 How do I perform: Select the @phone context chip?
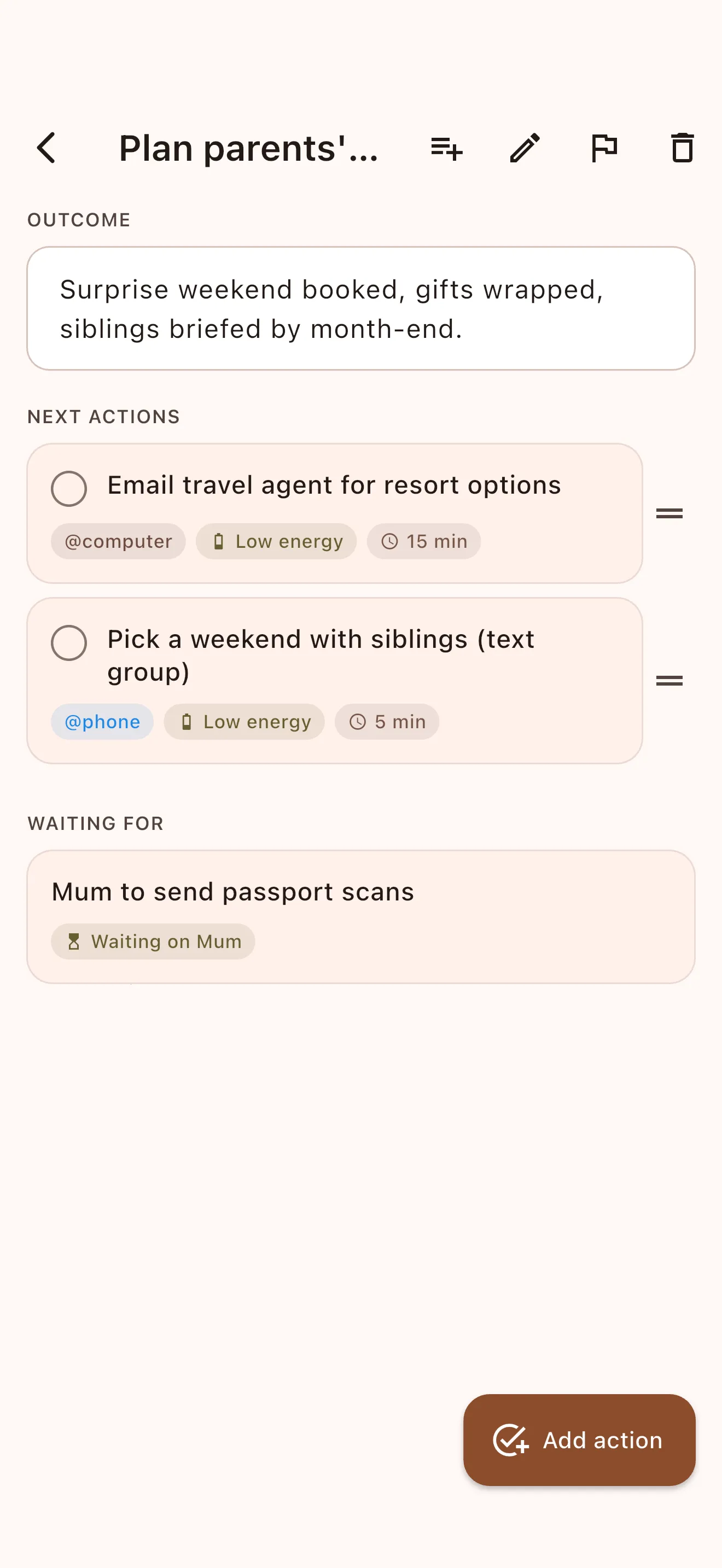point(102,721)
